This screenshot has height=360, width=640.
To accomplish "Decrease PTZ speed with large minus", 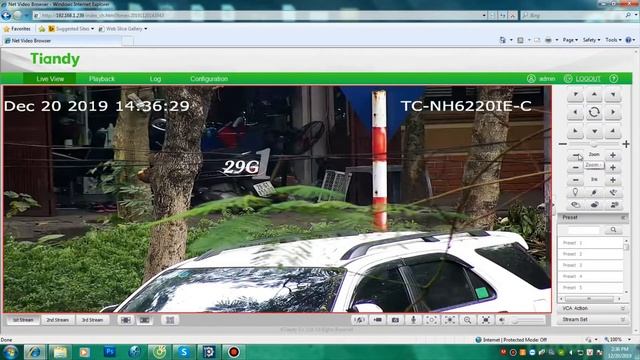I will [562, 144].
